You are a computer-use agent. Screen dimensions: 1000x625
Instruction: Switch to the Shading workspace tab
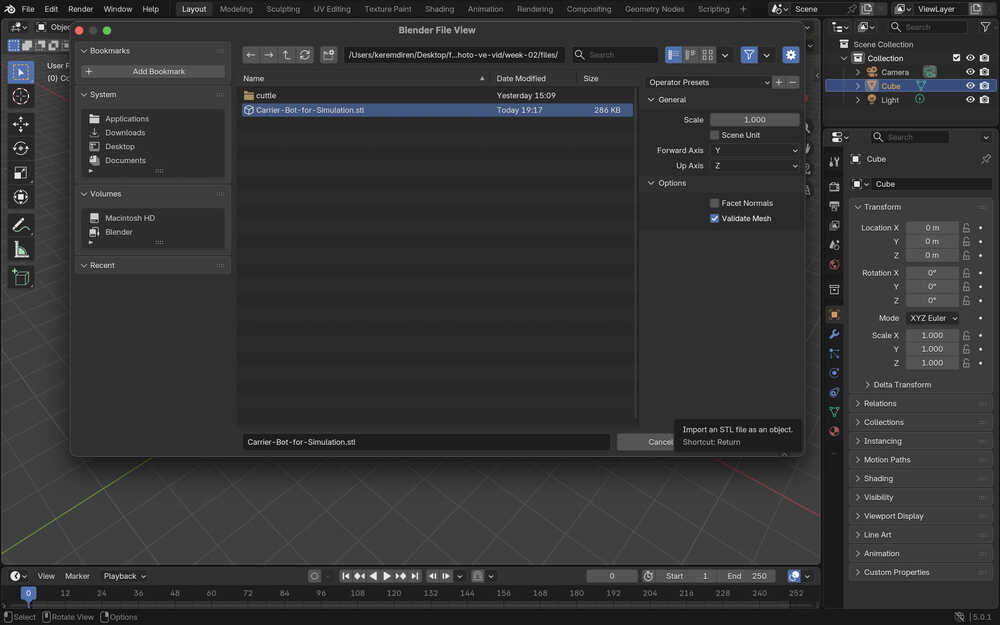(x=439, y=9)
